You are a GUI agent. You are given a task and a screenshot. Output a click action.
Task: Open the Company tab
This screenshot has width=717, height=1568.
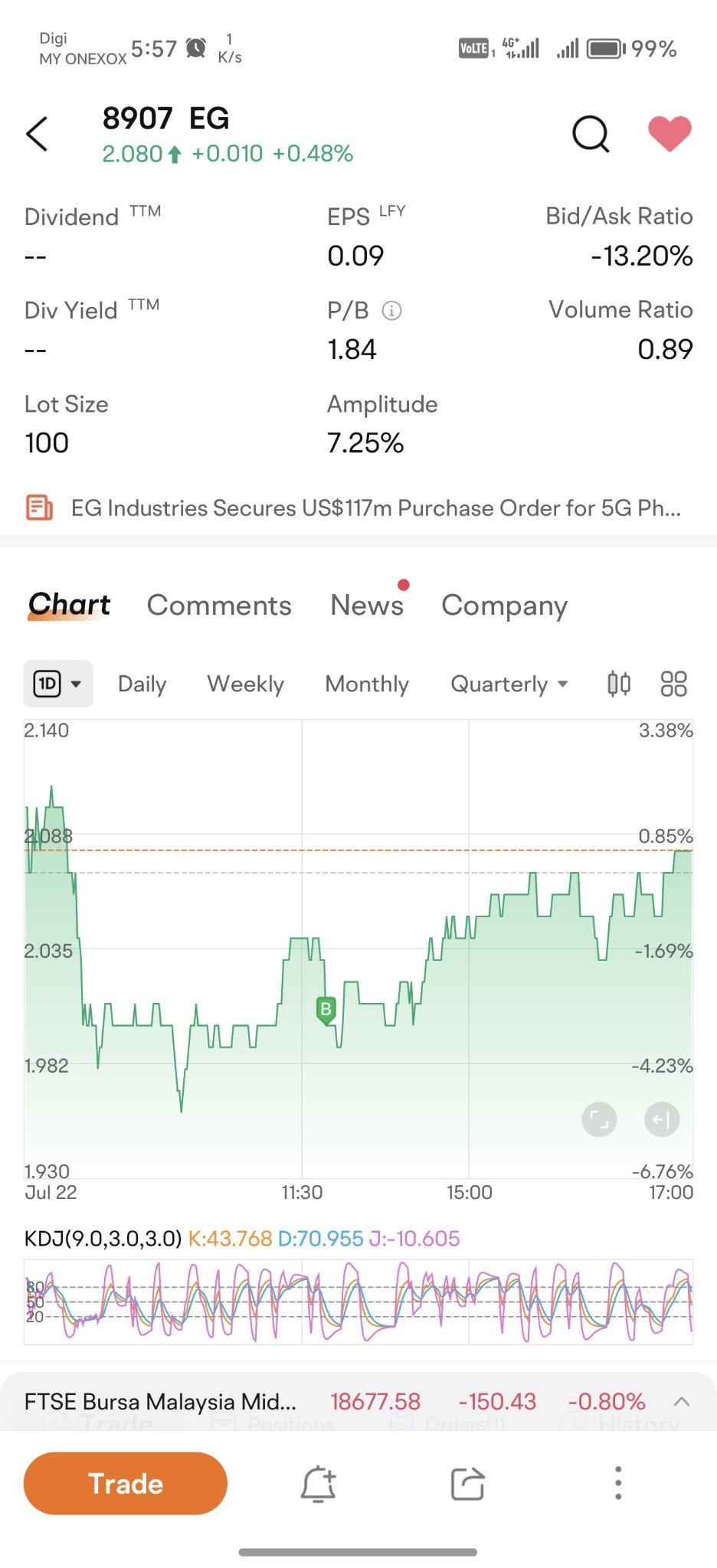coord(504,606)
